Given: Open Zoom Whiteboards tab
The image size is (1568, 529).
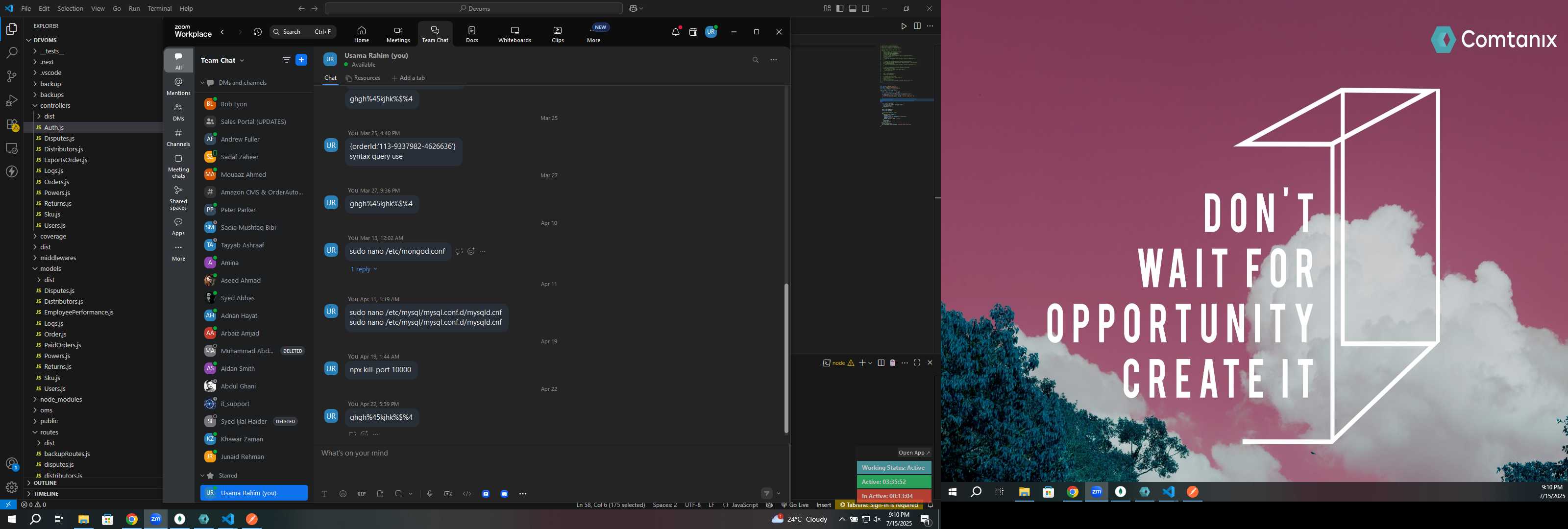Looking at the screenshot, I should click(x=514, y=34).
